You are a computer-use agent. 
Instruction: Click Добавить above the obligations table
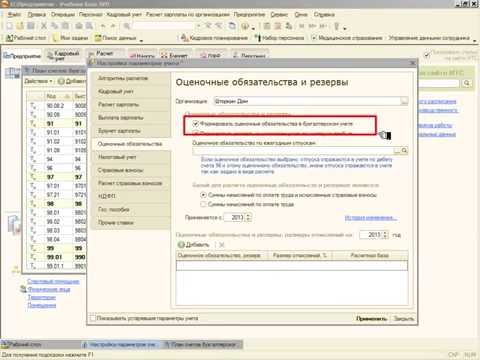193,245
